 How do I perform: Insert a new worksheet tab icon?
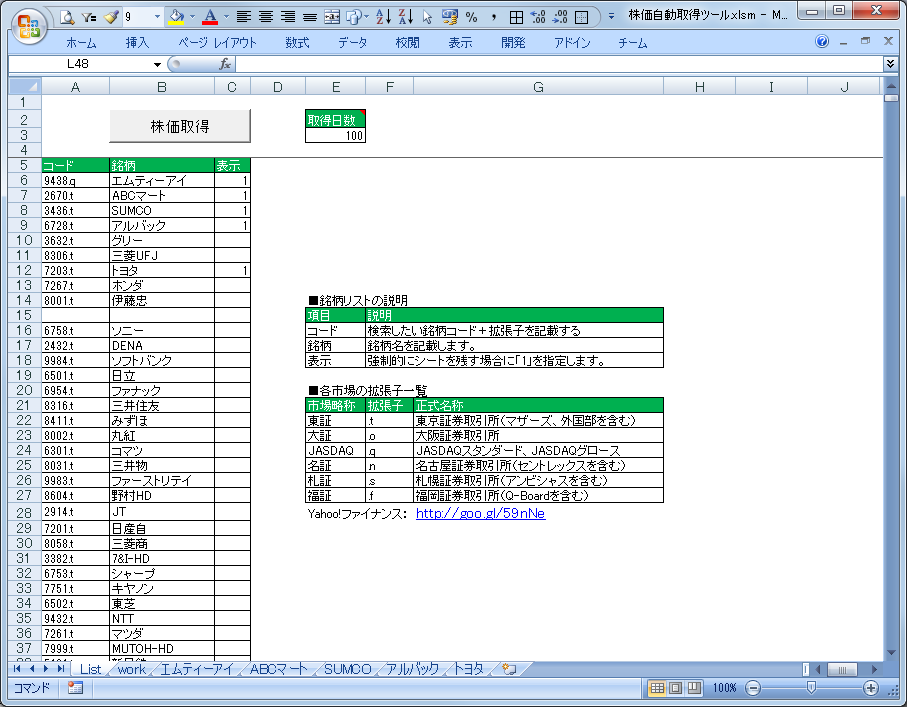[x=509, y=669]
